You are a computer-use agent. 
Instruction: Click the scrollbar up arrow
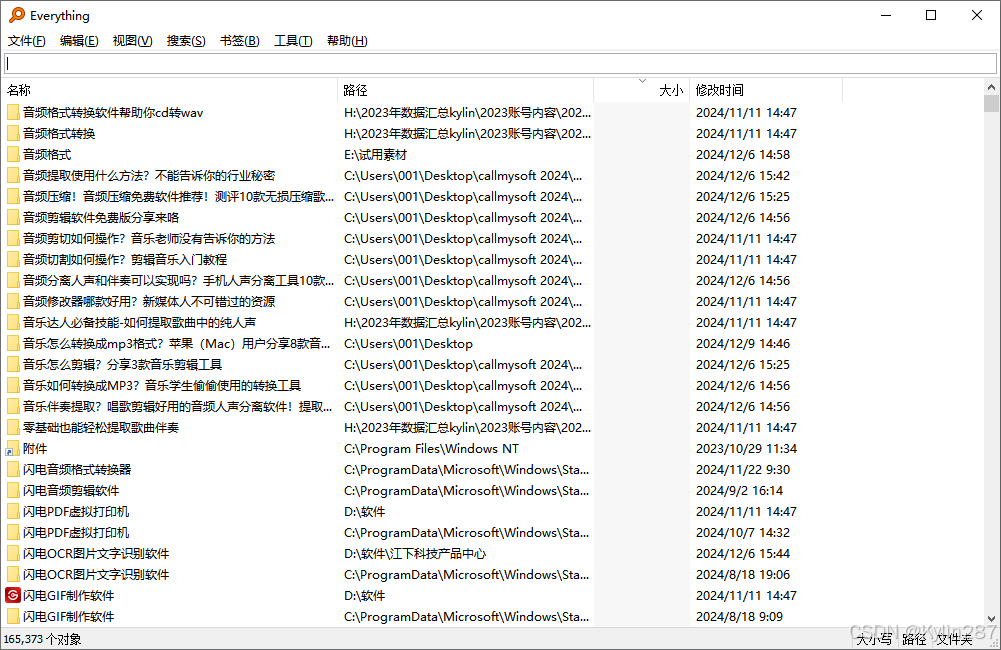coord(991,87)
